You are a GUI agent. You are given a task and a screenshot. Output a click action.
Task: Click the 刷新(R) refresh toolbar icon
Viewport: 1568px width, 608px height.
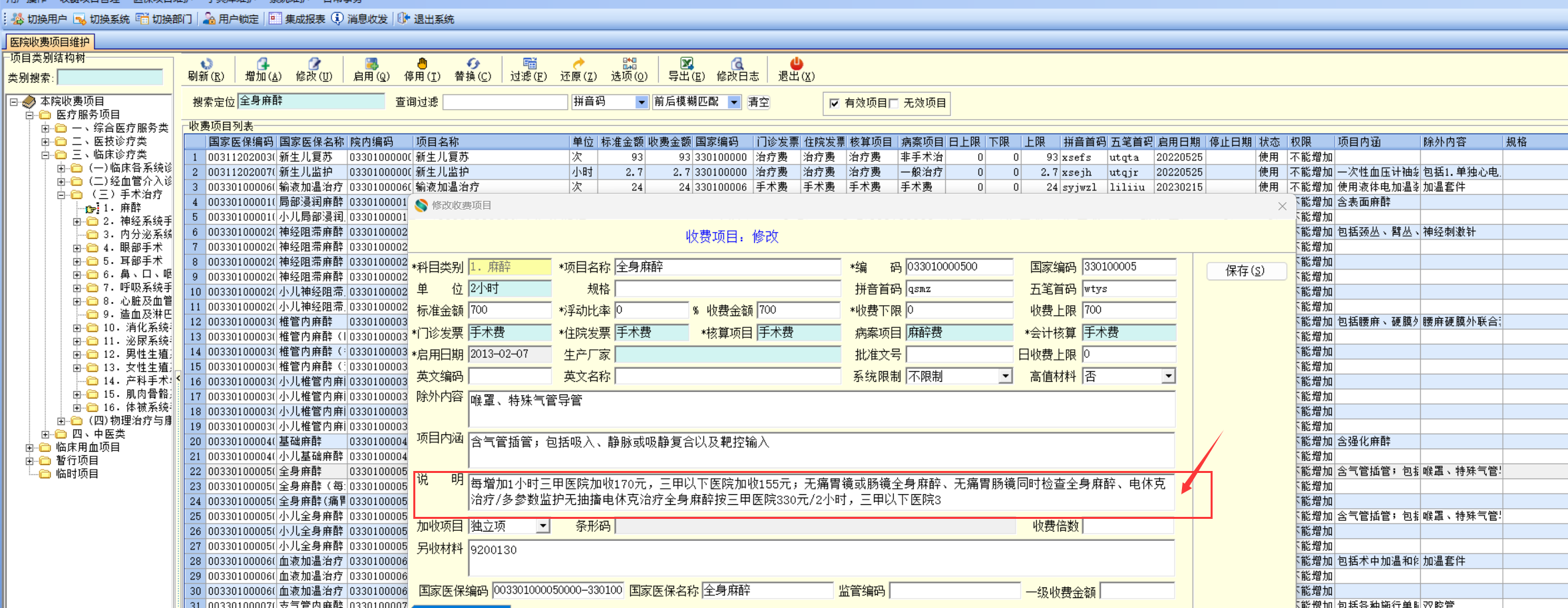click(206, 64)
